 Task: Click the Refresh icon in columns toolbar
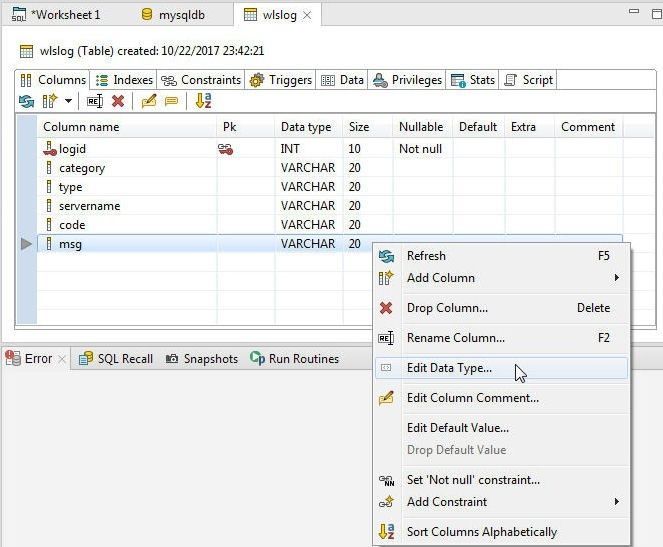pyautogui.click(x=27, y=101)
